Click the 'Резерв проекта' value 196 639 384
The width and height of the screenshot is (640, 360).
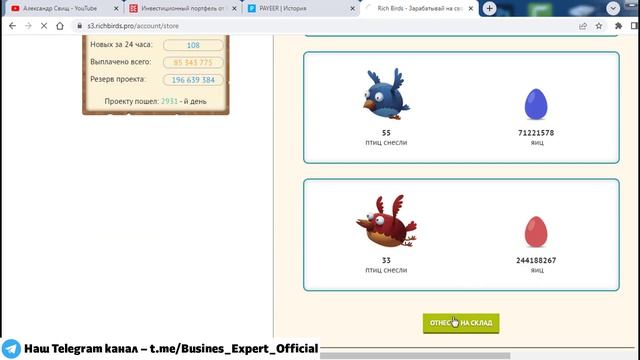[x=193, y=80]
